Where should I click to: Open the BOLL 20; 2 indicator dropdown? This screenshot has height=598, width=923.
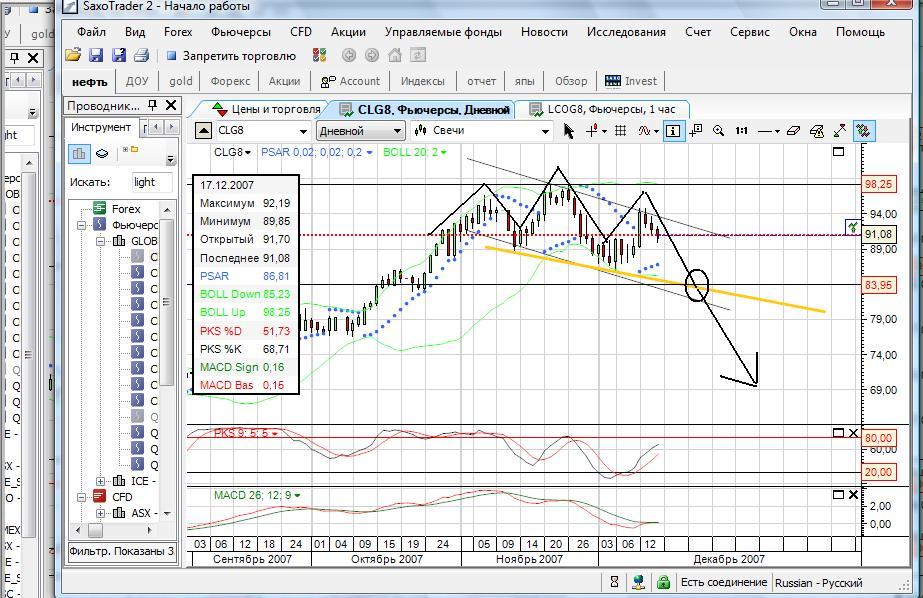click(443, 152)
